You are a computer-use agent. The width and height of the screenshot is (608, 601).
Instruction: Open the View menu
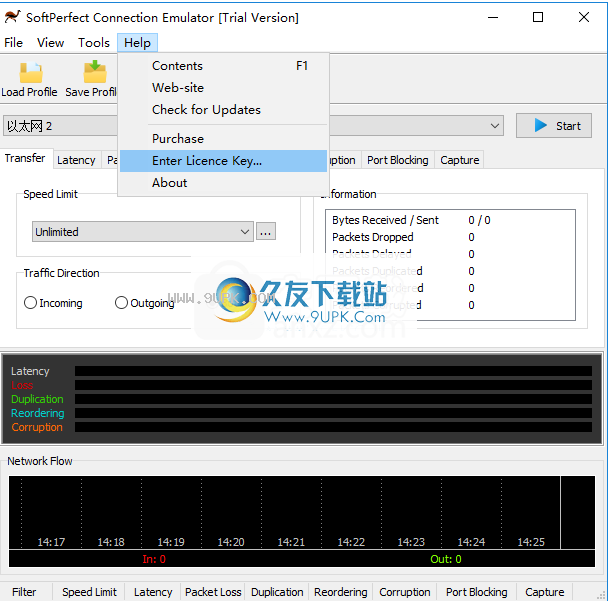pyautogui.click(x=50, y=43)
